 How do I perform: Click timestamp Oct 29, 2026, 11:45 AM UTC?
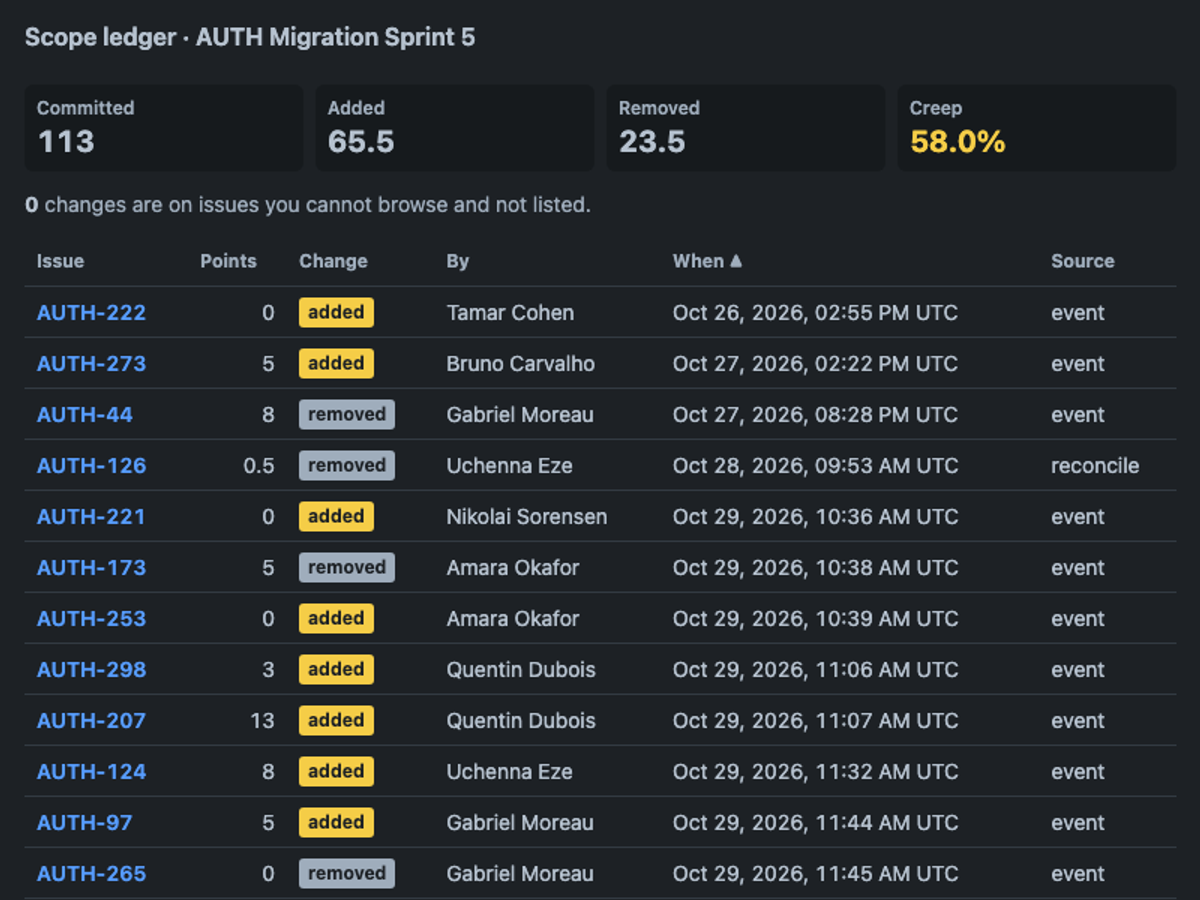815,874
